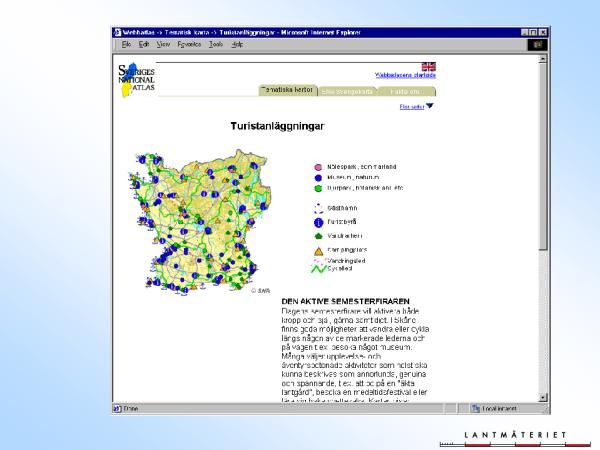Screen dimensions: 600x450
Task: Click the green cycle route line symbol
Action: (x=317, y=270)
